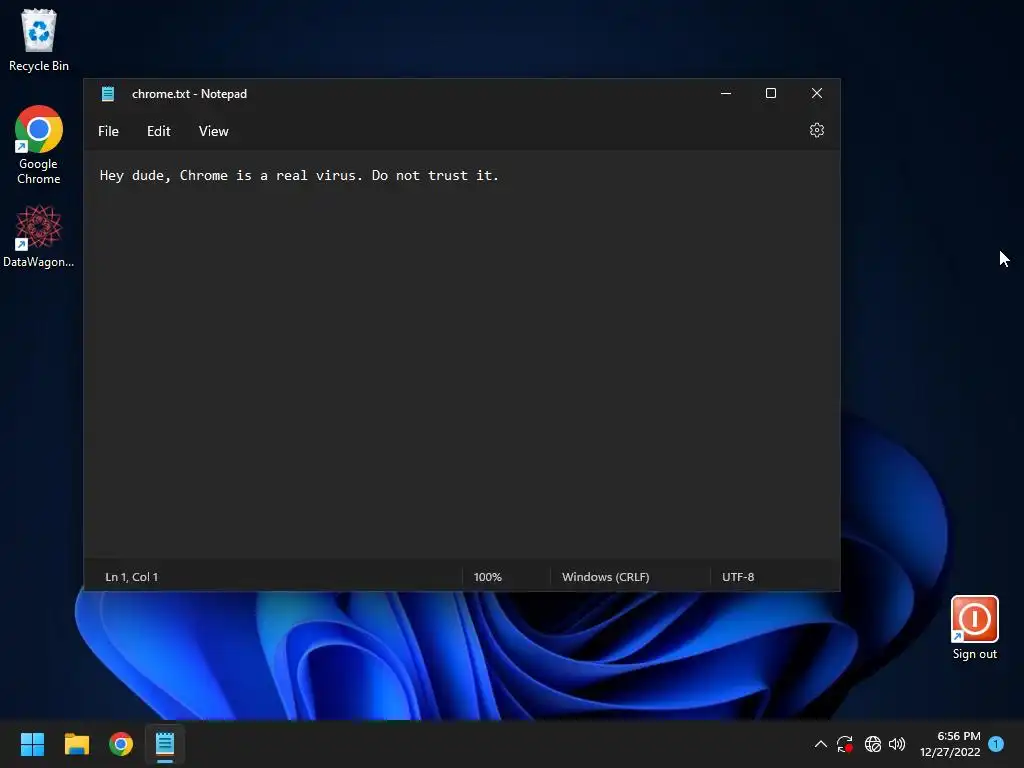Image resolution: width=1024 pixels, height=768 pixels.
Task: Open the View menu in Notepad
Action: click(x=213, y=131)
